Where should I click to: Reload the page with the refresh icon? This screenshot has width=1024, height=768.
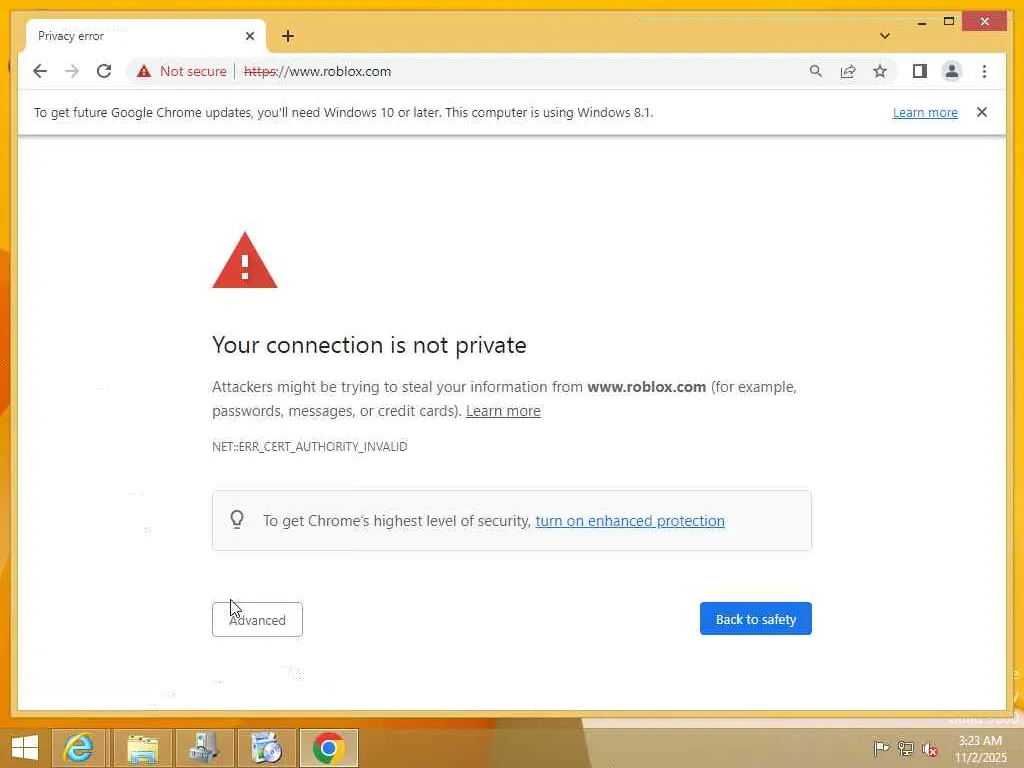pyautogui.click(x=104, y=71)
